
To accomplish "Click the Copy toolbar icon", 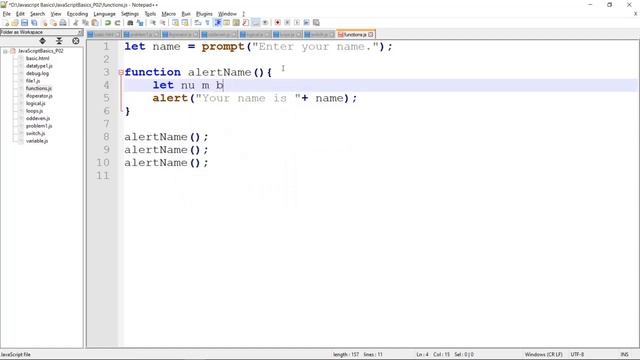I will point(85,23).
